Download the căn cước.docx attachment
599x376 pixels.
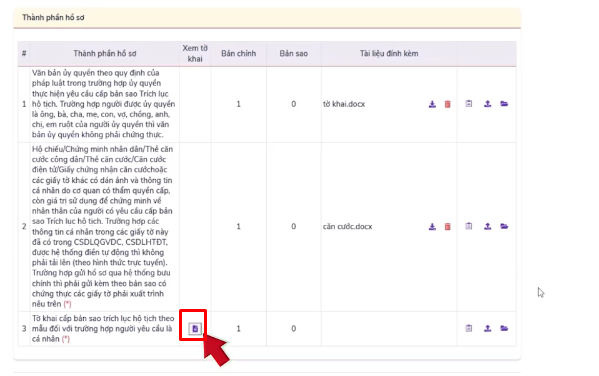click(432, 227)
